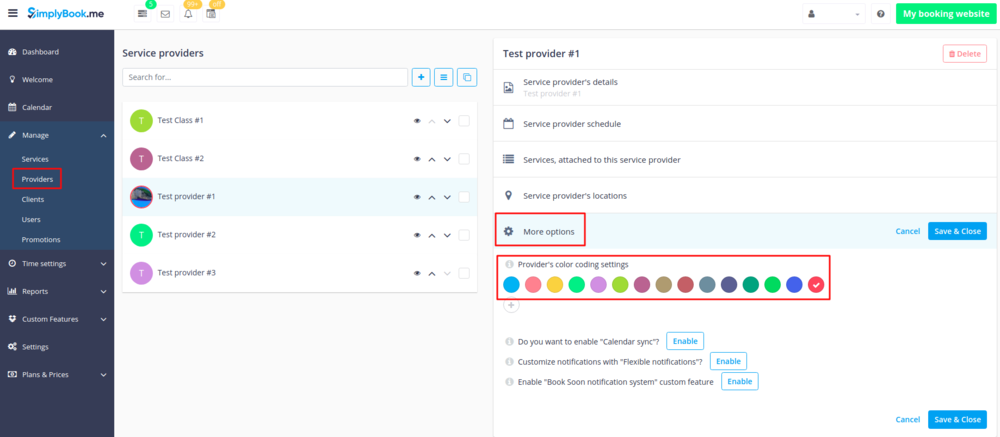Add a new color with plus circle

(511, 305)
